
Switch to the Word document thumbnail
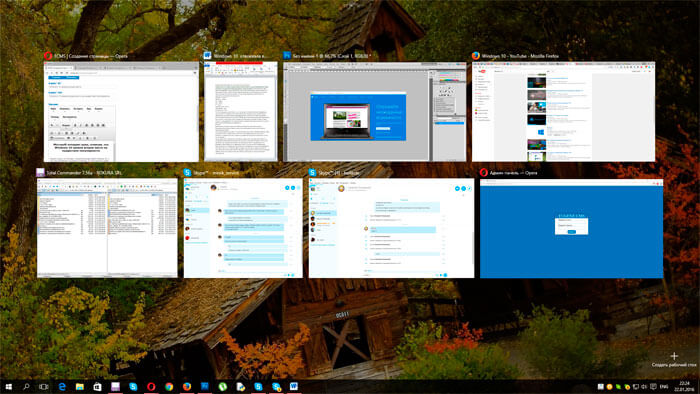pos(241,112)
